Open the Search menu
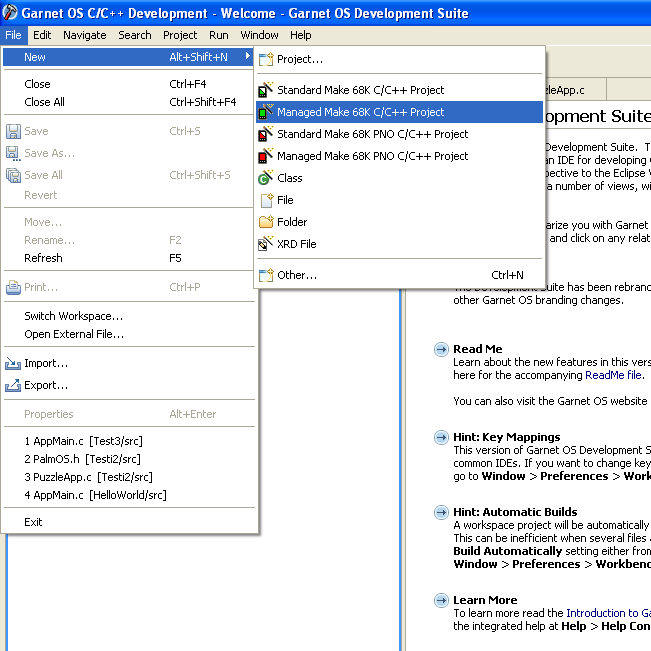This screenshot has height=651, width=651. (x=135, y=35)
